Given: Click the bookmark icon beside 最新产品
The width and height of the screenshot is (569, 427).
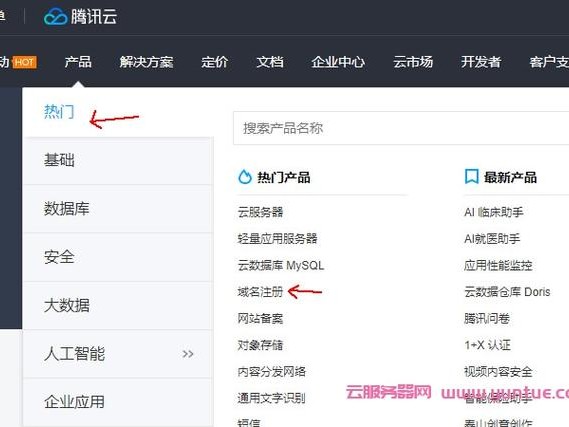Looking at the screenshot, I should (471, 177).
